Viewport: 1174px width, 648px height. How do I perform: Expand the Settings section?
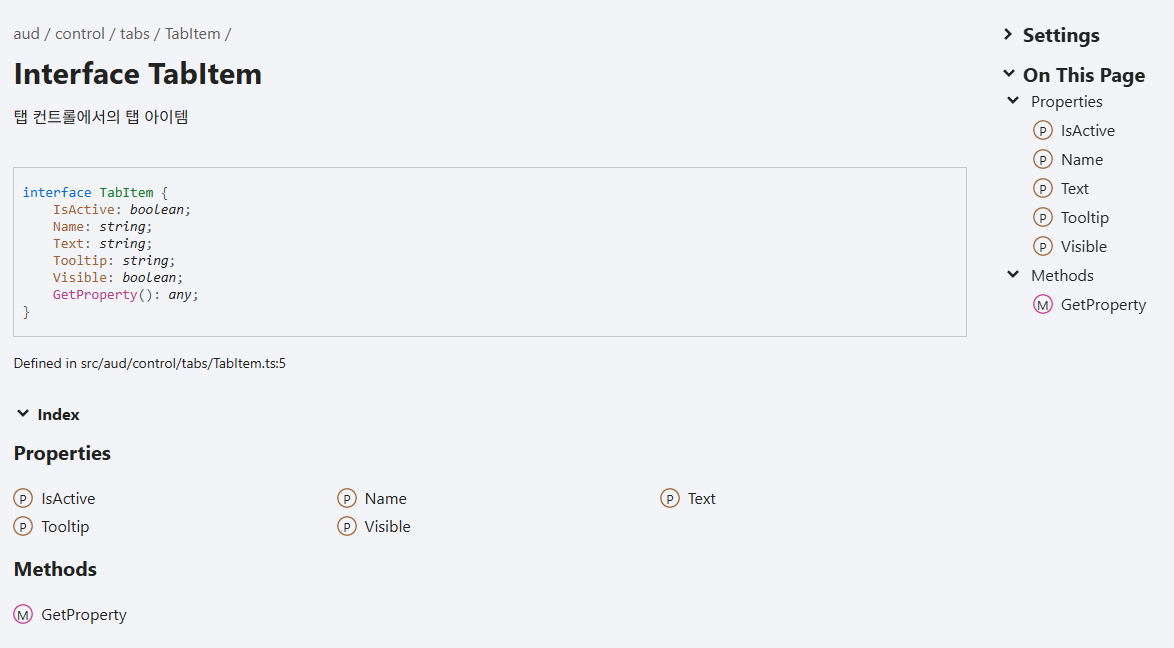1008,35
